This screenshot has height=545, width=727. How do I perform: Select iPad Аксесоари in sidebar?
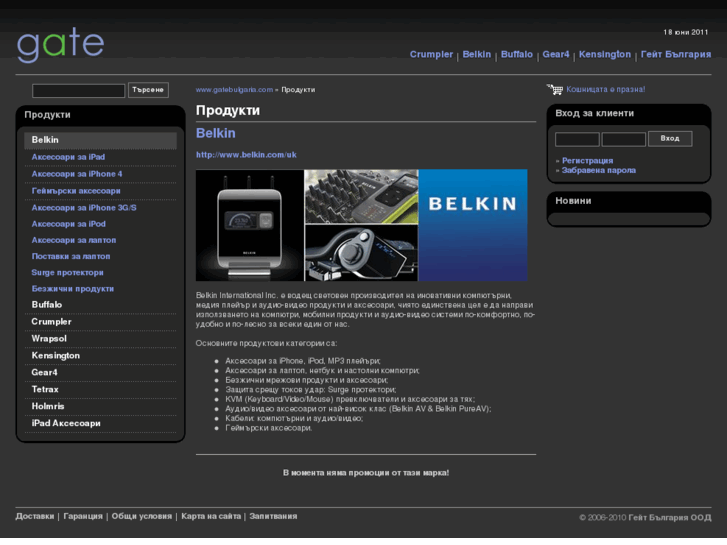66,423
